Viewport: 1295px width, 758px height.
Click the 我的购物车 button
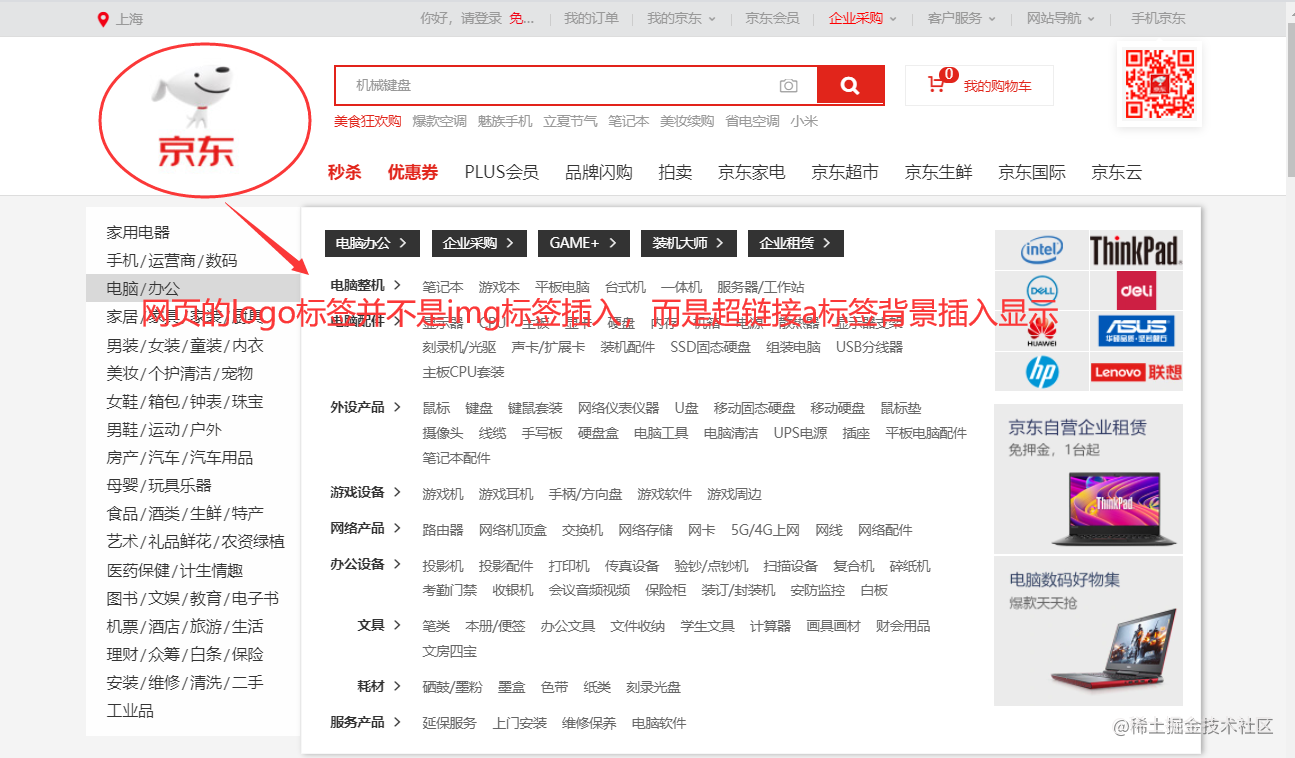click(x=979, y=86)
